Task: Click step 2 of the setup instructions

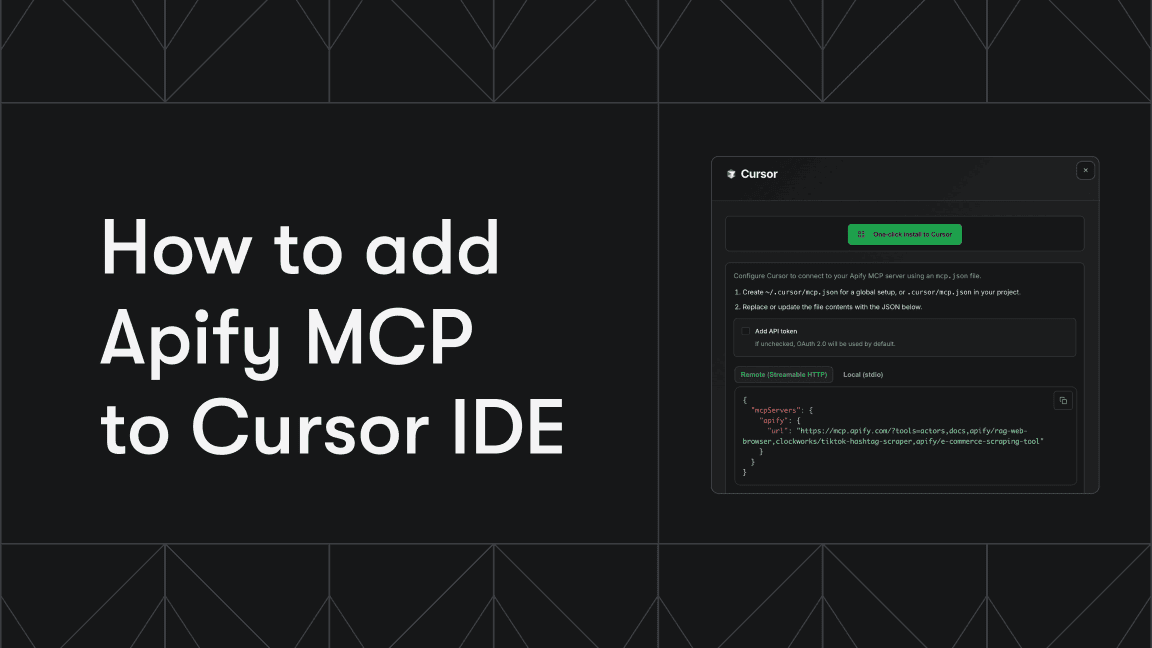Action: [x=829, y=306]
